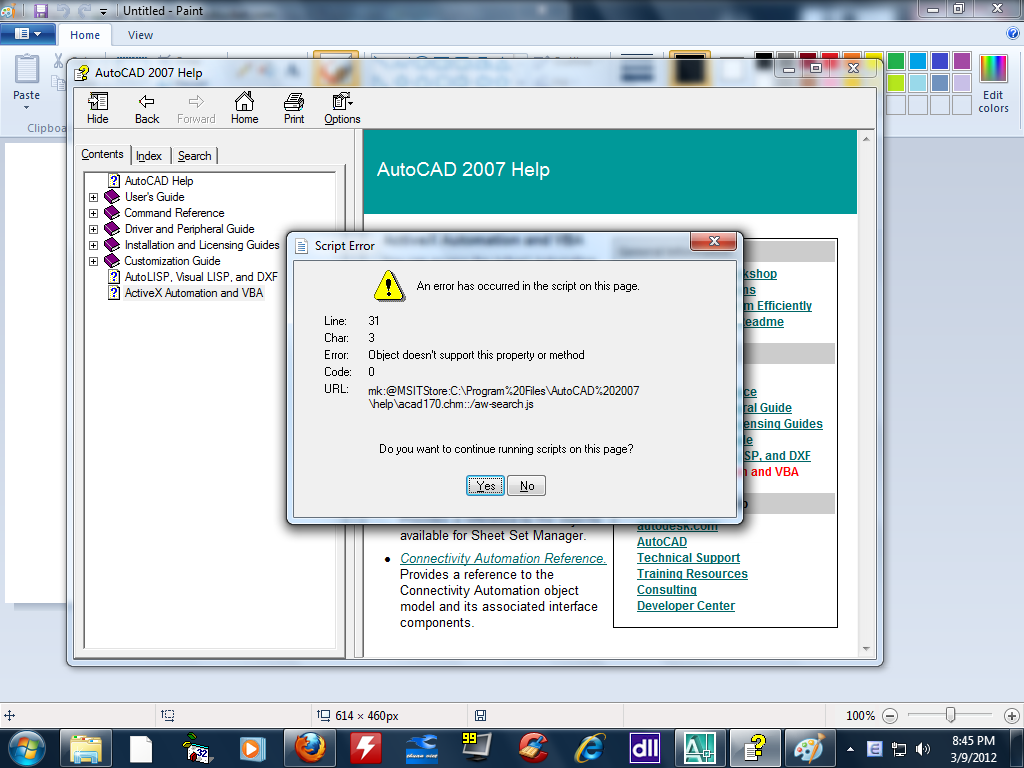Switch to the Index tab in Help
This screenshot has height=768, width=1024.
coord(149,156)
